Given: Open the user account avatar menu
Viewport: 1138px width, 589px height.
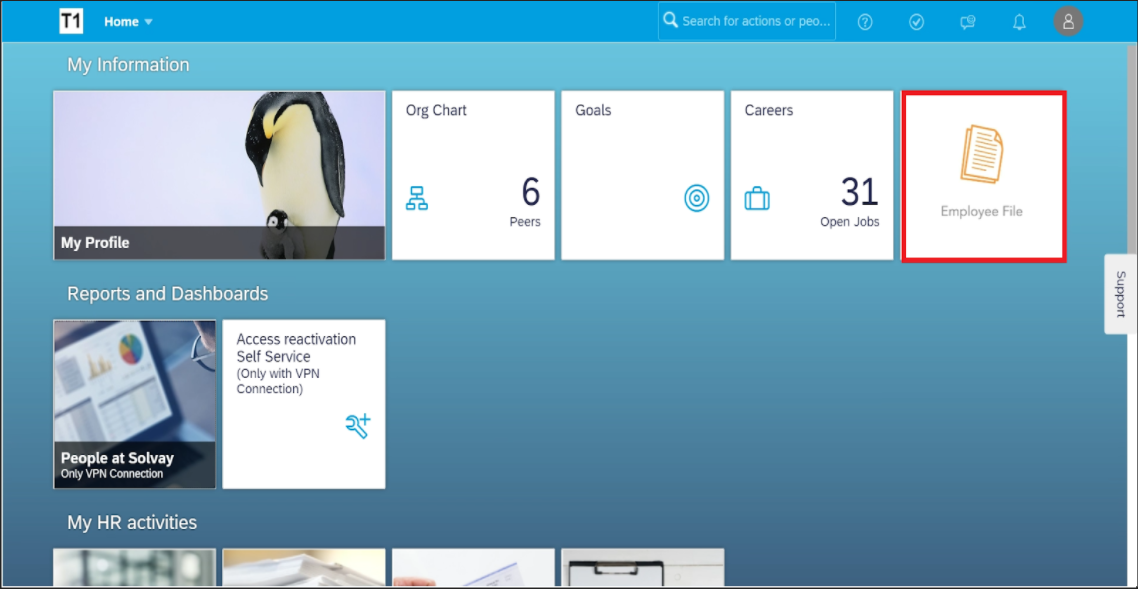Looking at the screenshot, I should [x=1068, y=21].
